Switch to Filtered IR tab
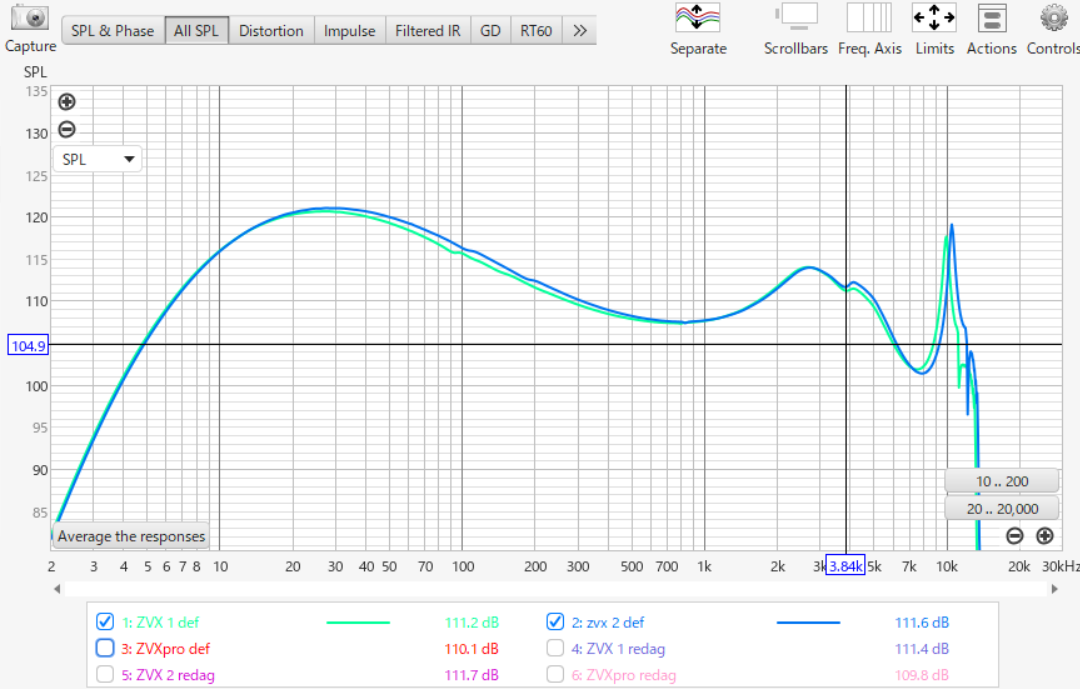Image resolution: width=1080 pixels, height=689 pixels. [428, 30]
